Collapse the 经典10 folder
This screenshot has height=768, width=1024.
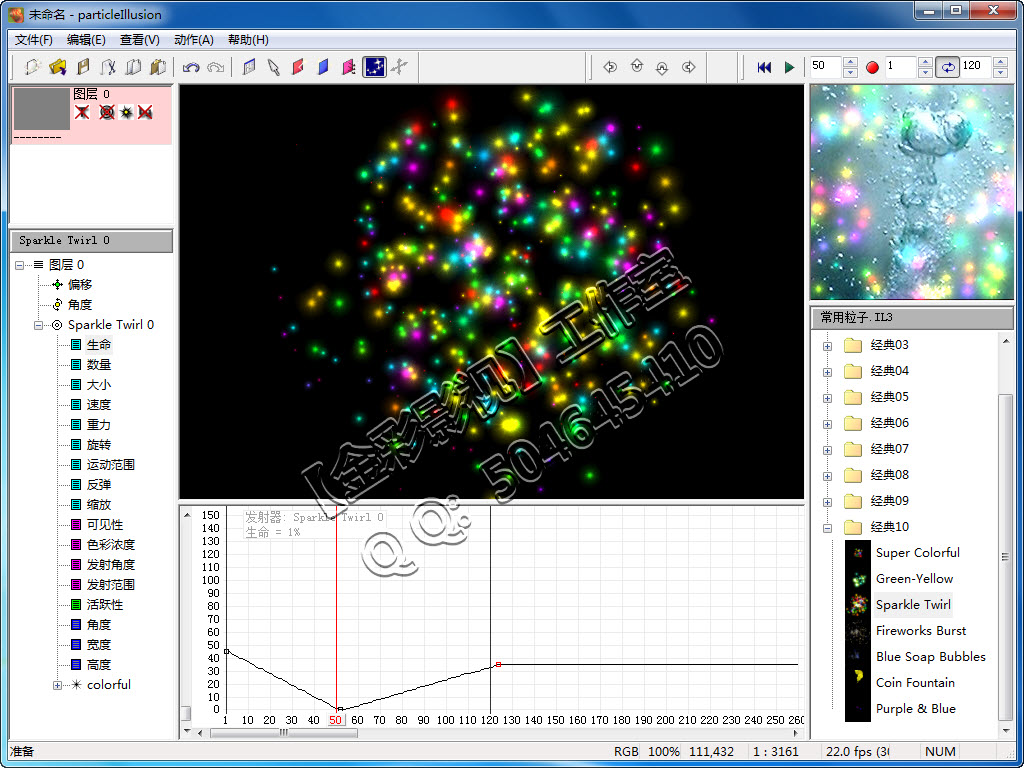(827, 527)
